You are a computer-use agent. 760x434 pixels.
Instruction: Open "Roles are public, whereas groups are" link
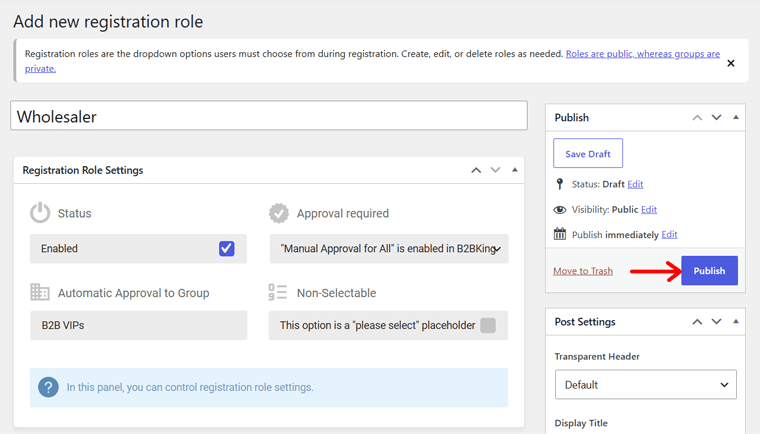coord(643,54)
